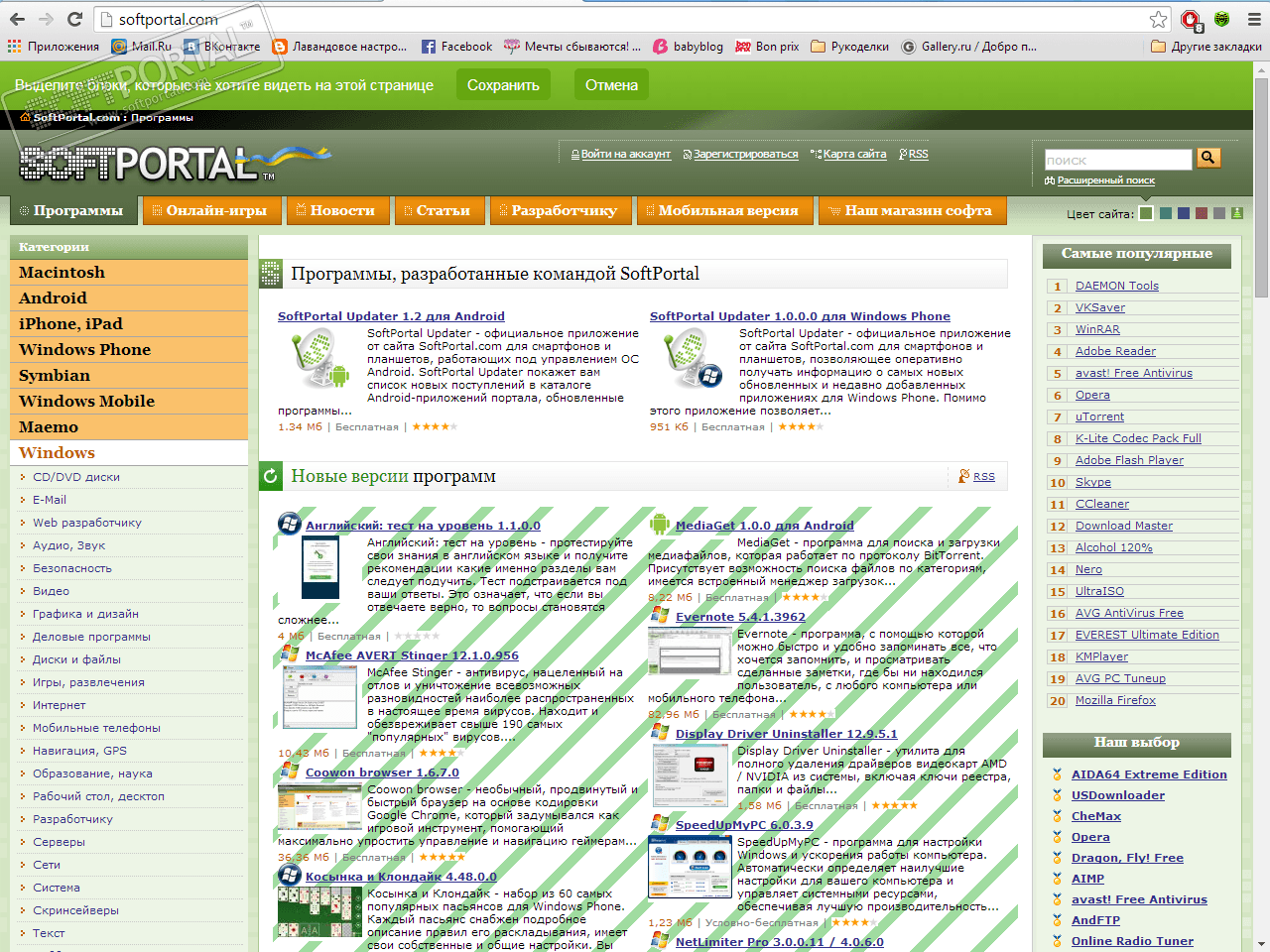Image resolution: width=1270 pixels, height=952 pixels.
Task: Select the green site color swatch
Action: coord(1146,213)
